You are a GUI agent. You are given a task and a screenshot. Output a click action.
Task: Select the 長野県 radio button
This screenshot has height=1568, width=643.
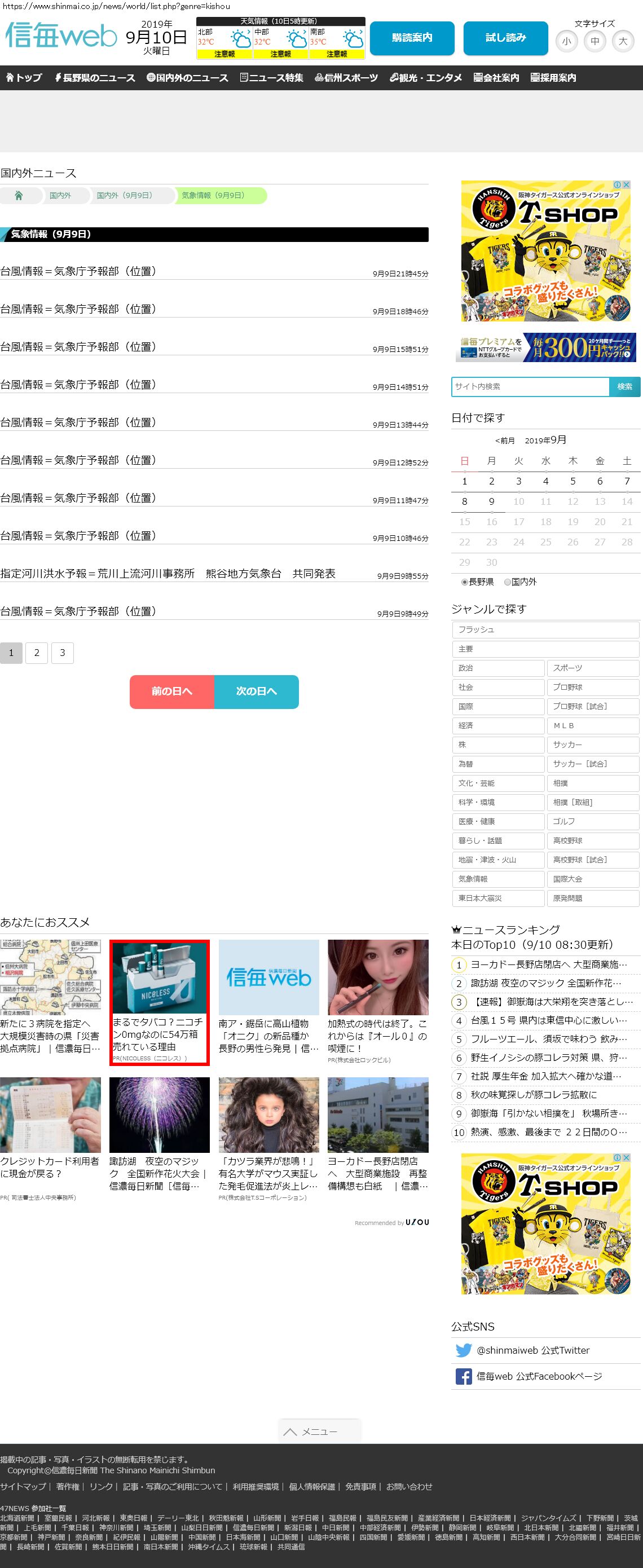point(465,582)
